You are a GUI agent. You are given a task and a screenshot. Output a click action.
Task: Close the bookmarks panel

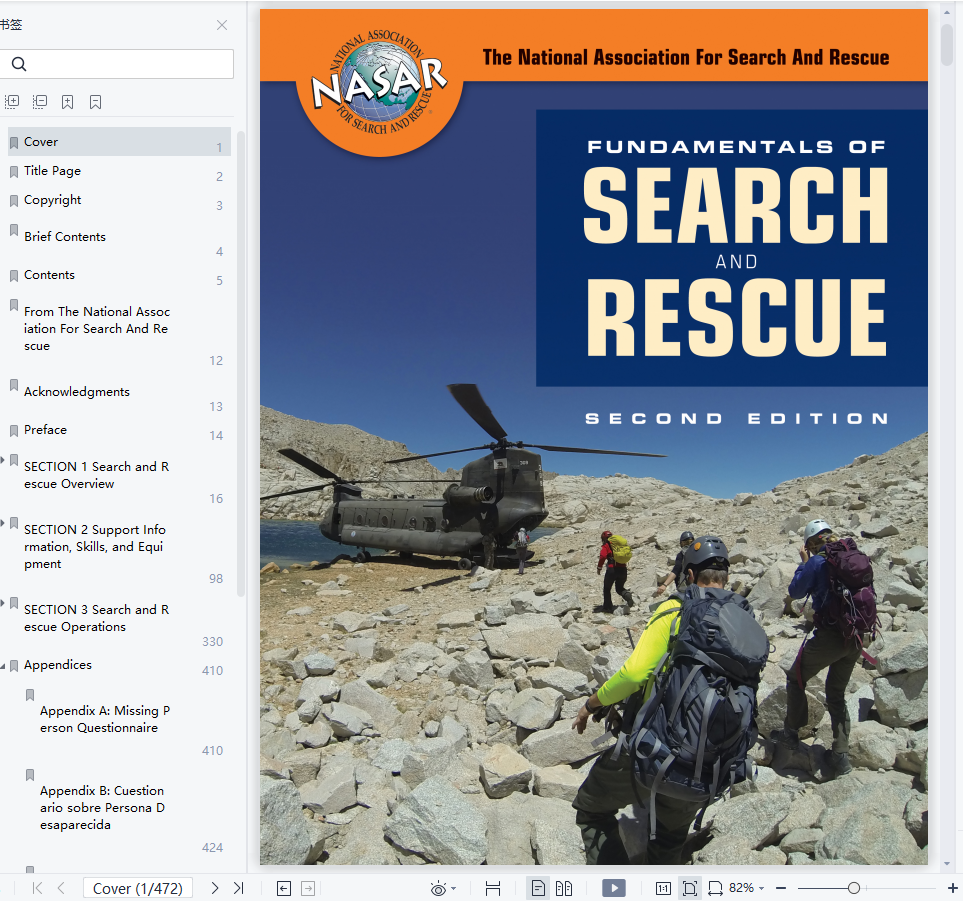[222, 25]
